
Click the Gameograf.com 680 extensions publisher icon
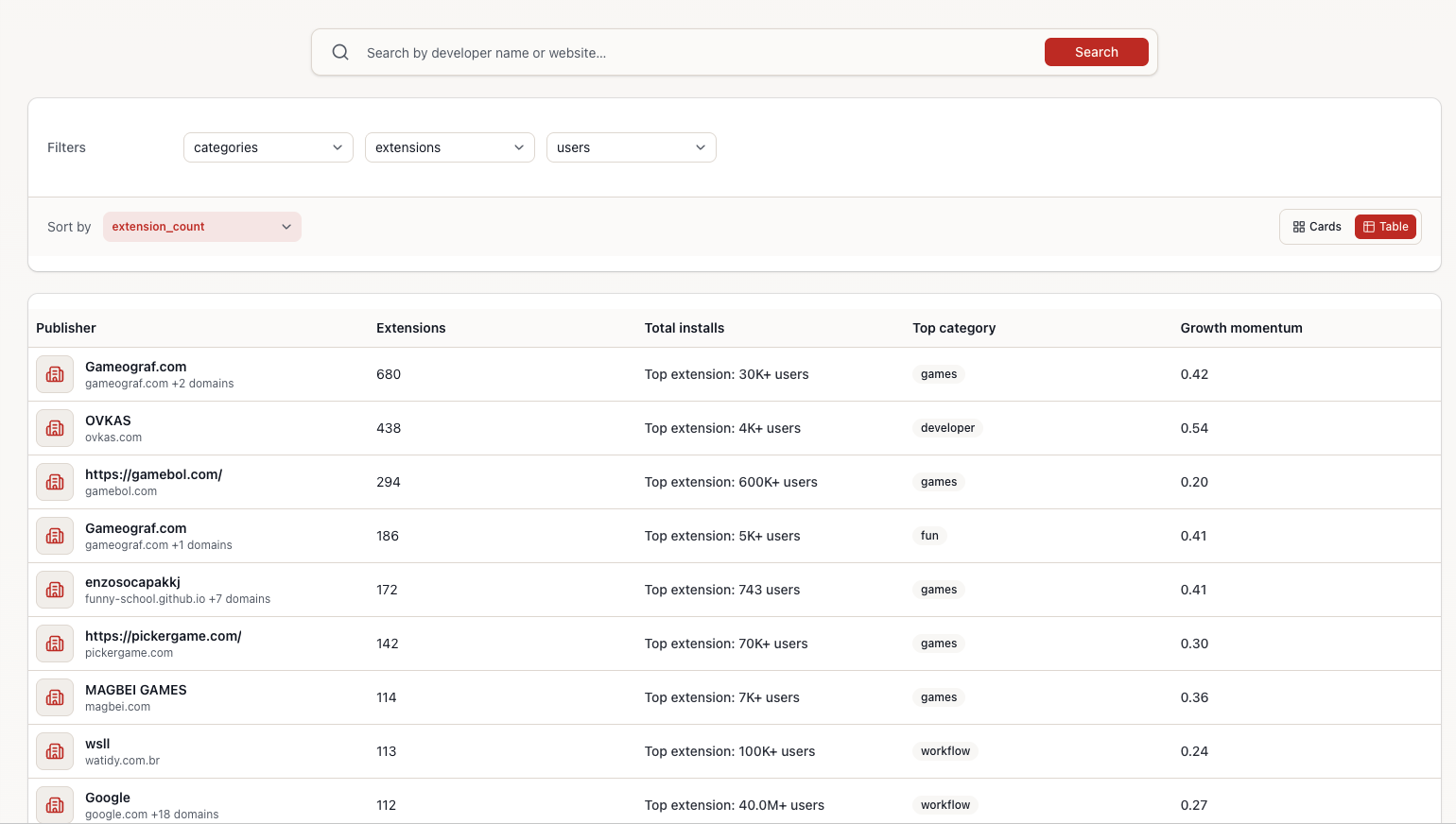55,374
